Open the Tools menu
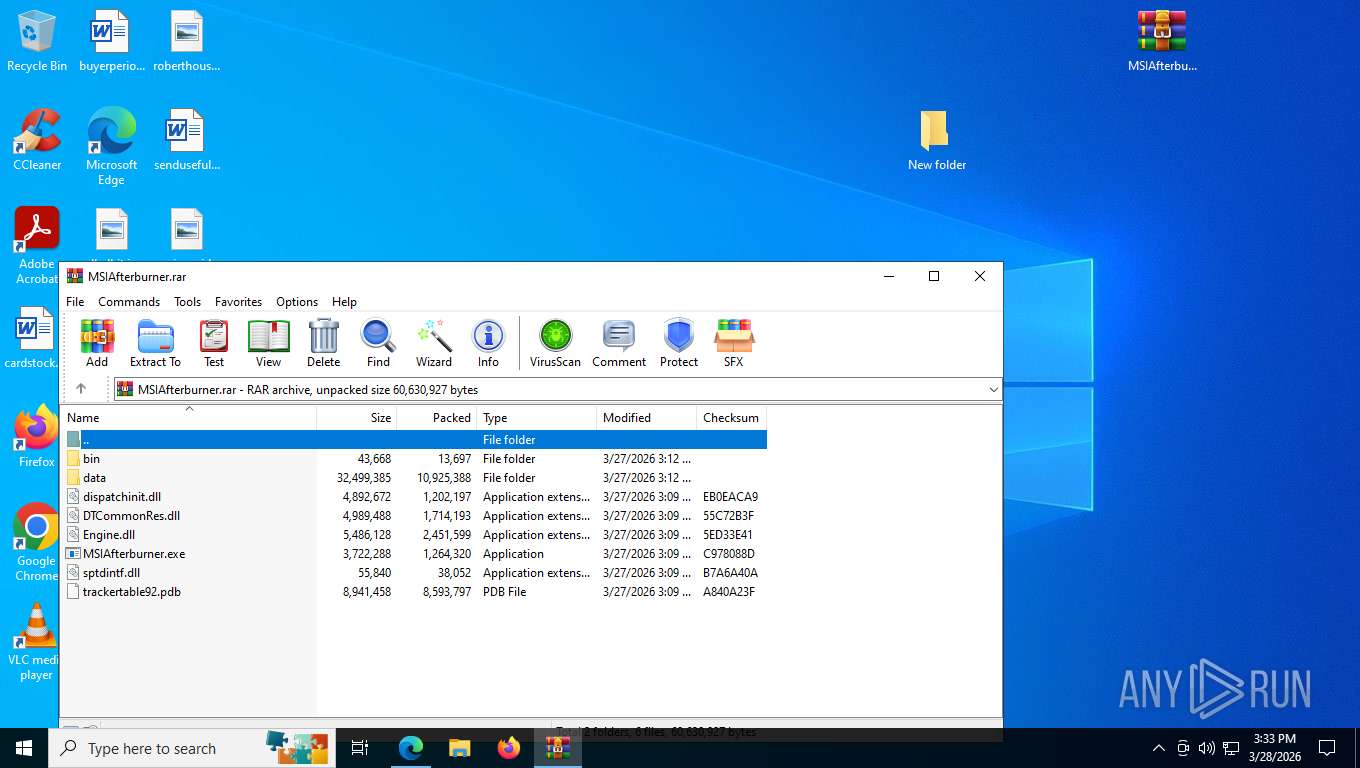Viewport: 1360px width, 768px height. pyautogui.click(x=187, y=302)
